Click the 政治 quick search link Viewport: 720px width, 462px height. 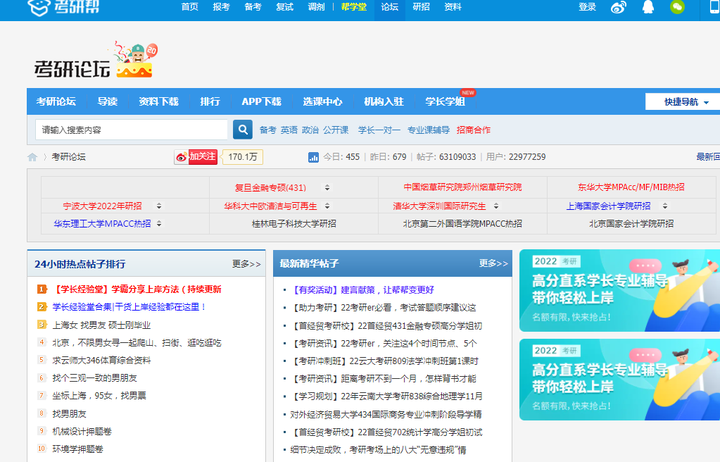pos(310,130)
